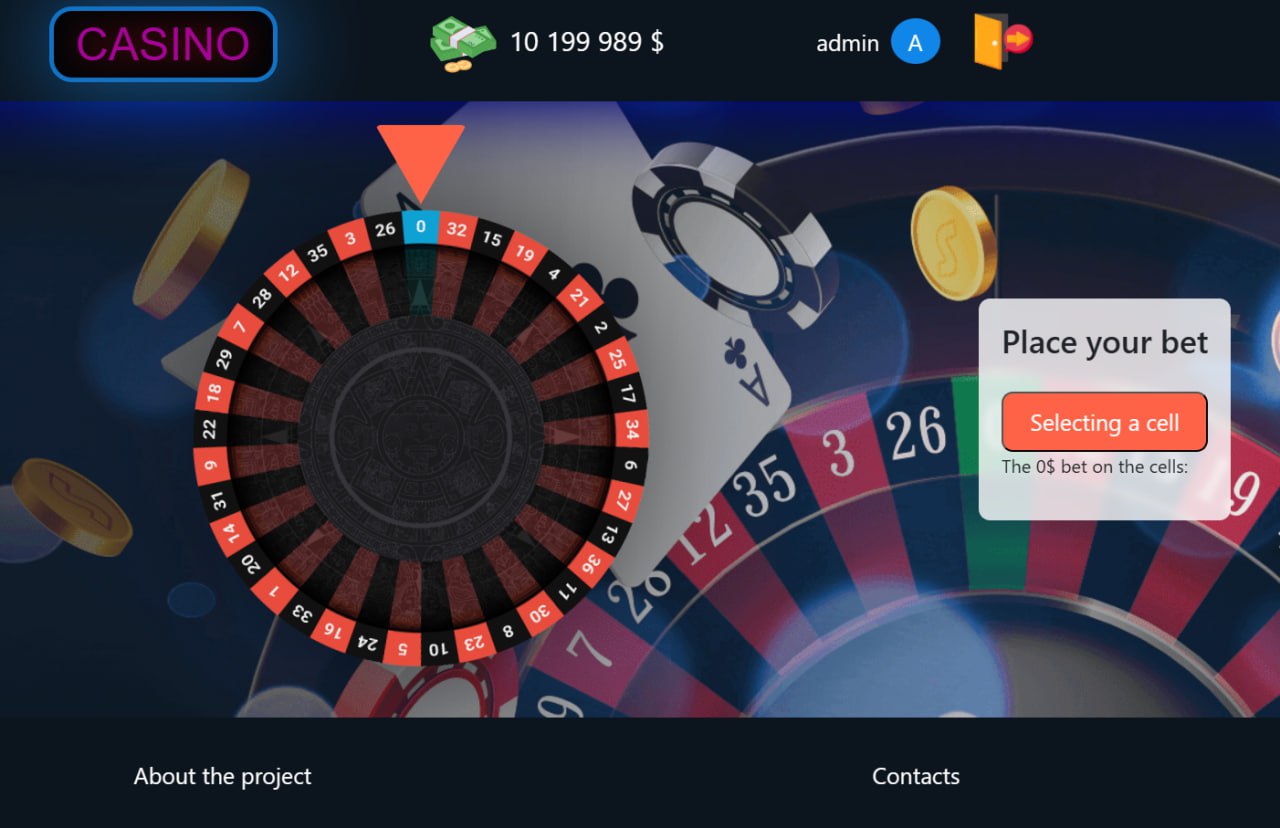Screen dimensions: 1280x828
Task: Click the red 21 wheel cell
Action: point(578,296)
